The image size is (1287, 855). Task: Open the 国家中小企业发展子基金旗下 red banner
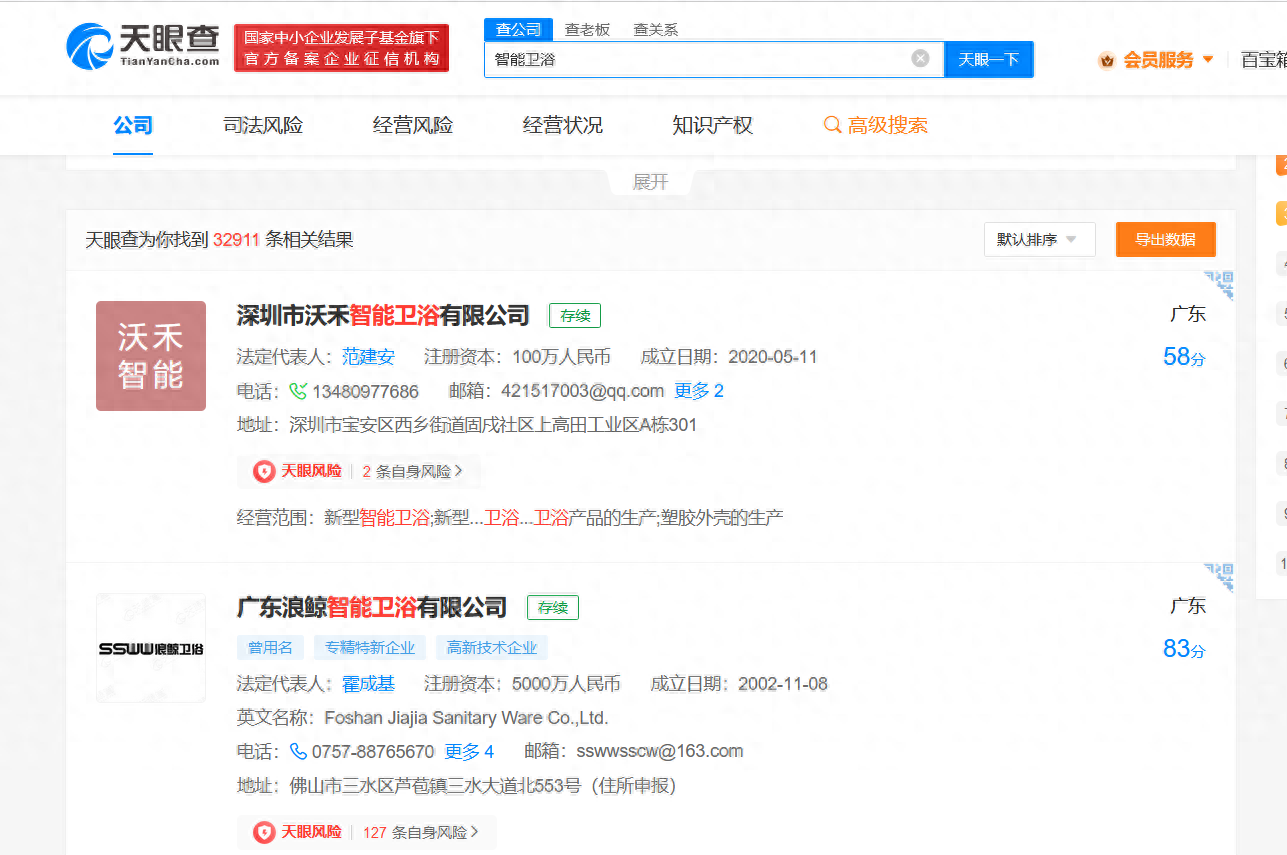pyautogui.click(x=342, y=48)
